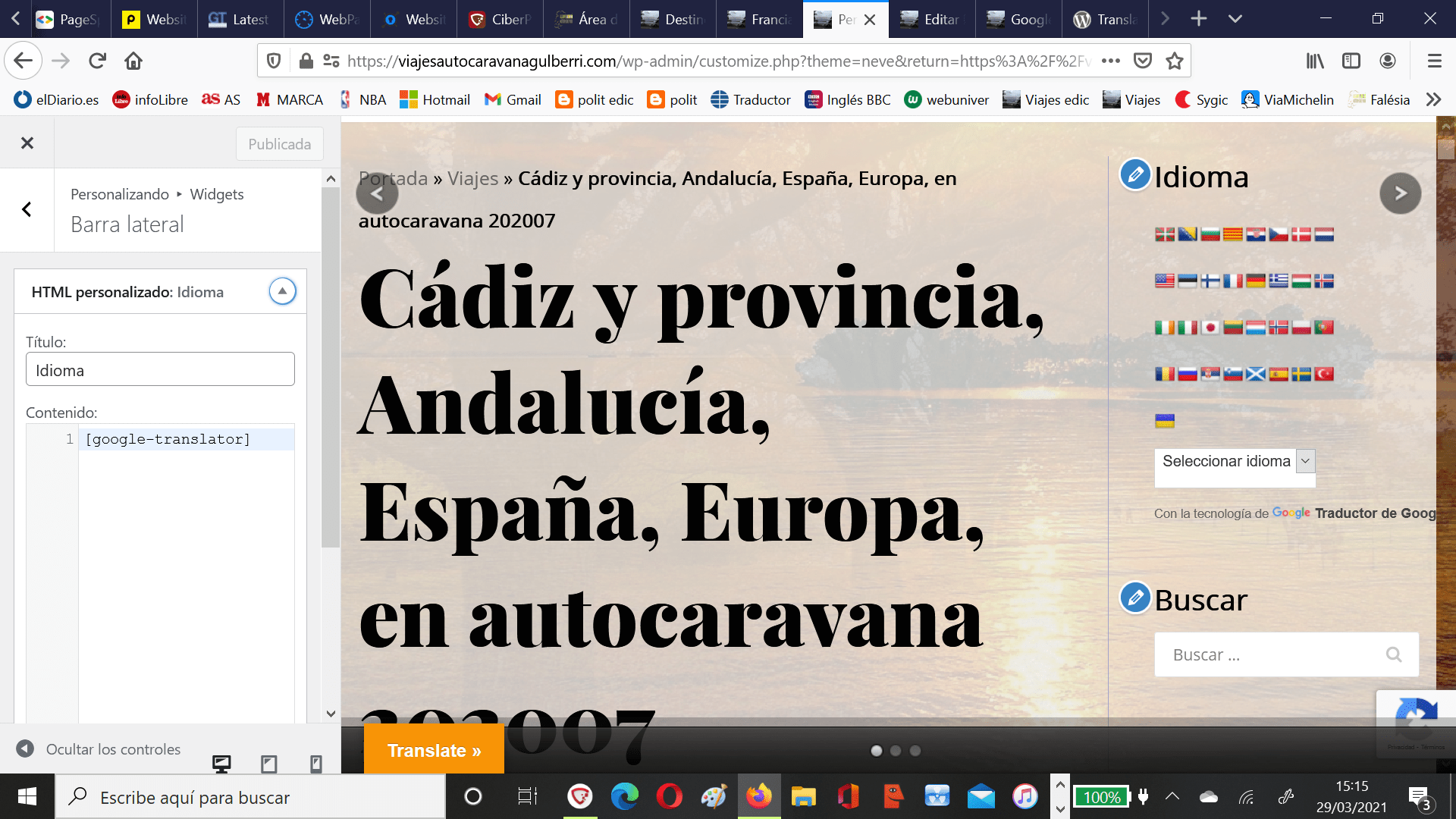Viewport: 1456px width, 819px height.
Task: Select the United States flag for English
Action: coord(1165,281)
